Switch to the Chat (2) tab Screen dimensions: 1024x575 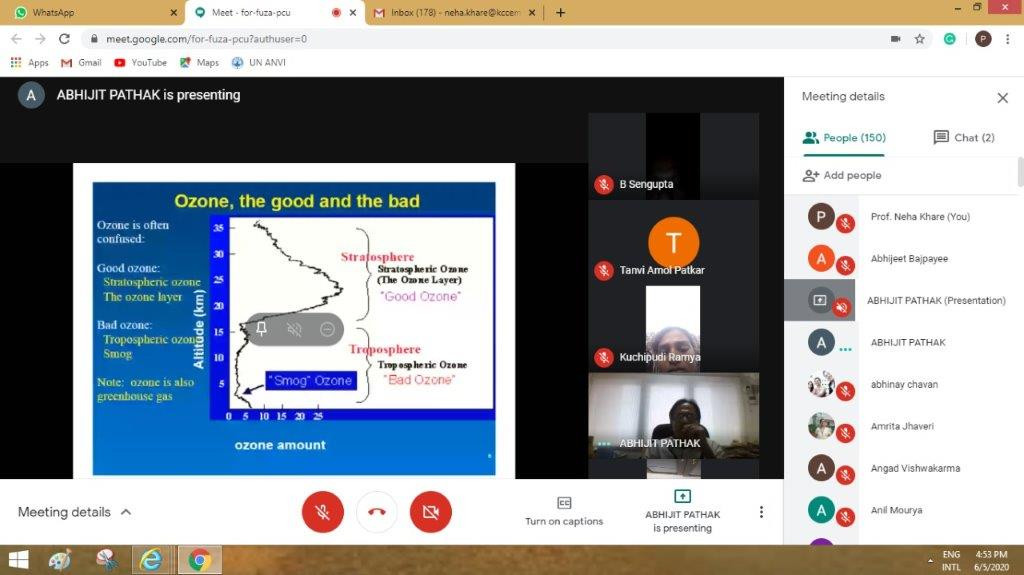point(964,138)
